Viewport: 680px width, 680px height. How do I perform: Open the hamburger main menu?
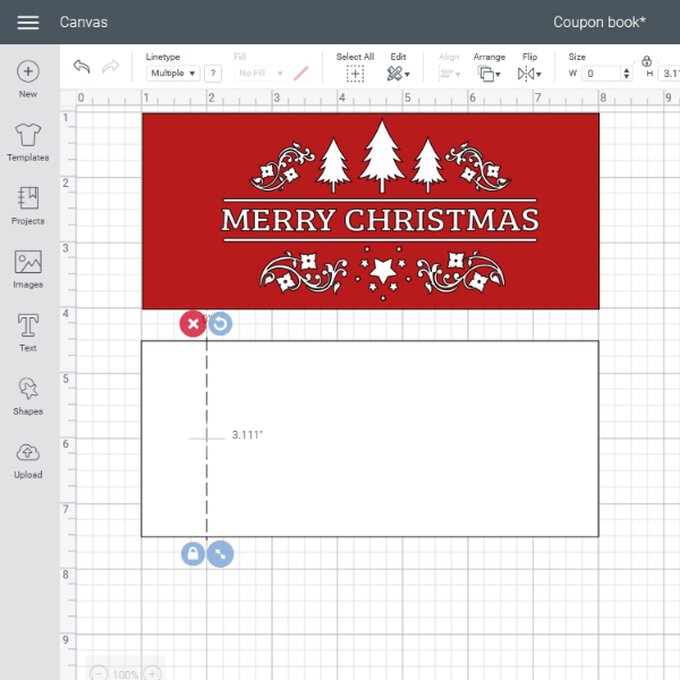pyautogui.click(x=28, y=22)
